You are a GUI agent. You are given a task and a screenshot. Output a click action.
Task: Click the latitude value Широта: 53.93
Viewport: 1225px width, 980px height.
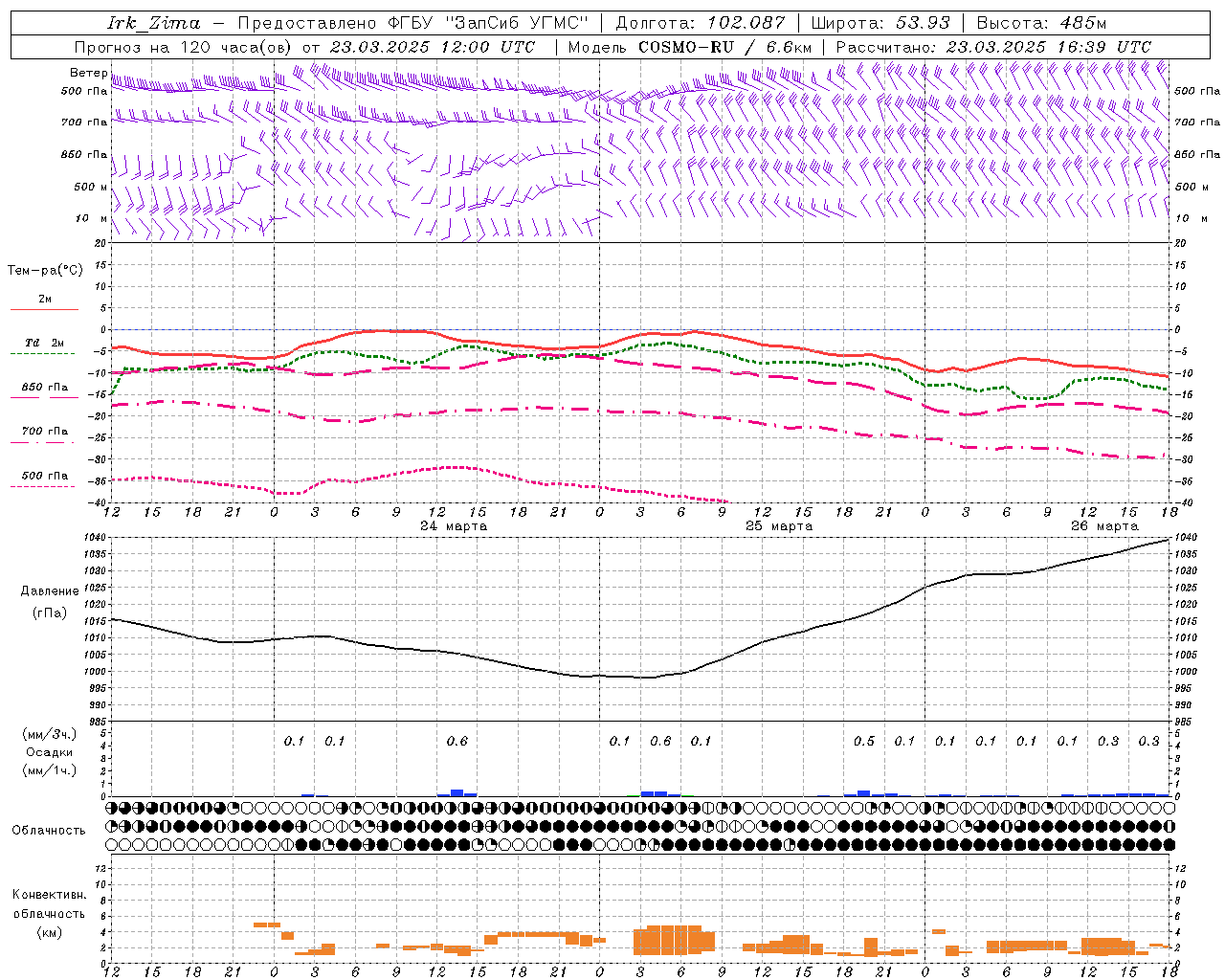click(880, 24)
